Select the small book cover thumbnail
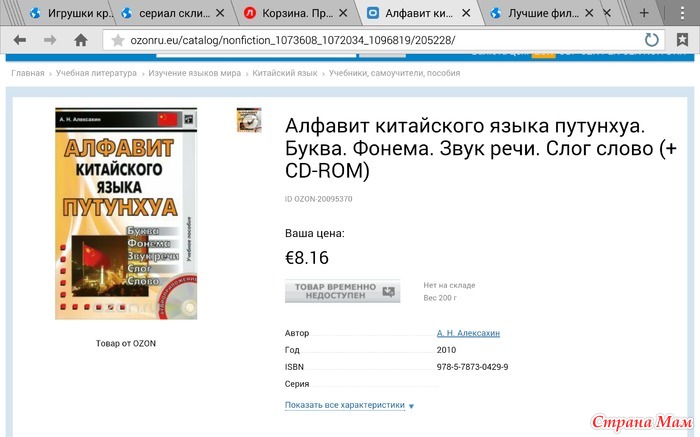Screen dimensions: 700x437 [x=249, y=120]
